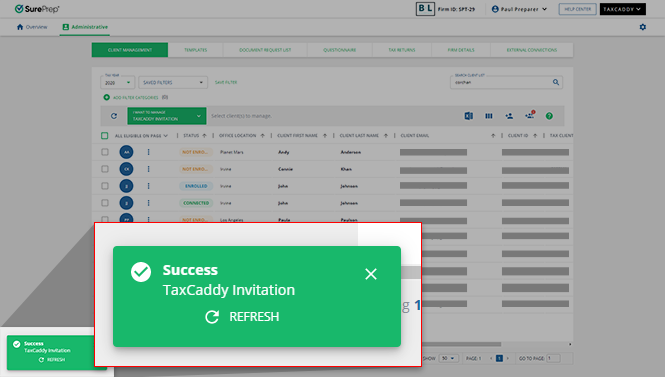Open three-dot menu for the ENROLLED John Johnson
This screenshot has height=377, width=665.
click(148, 186)
